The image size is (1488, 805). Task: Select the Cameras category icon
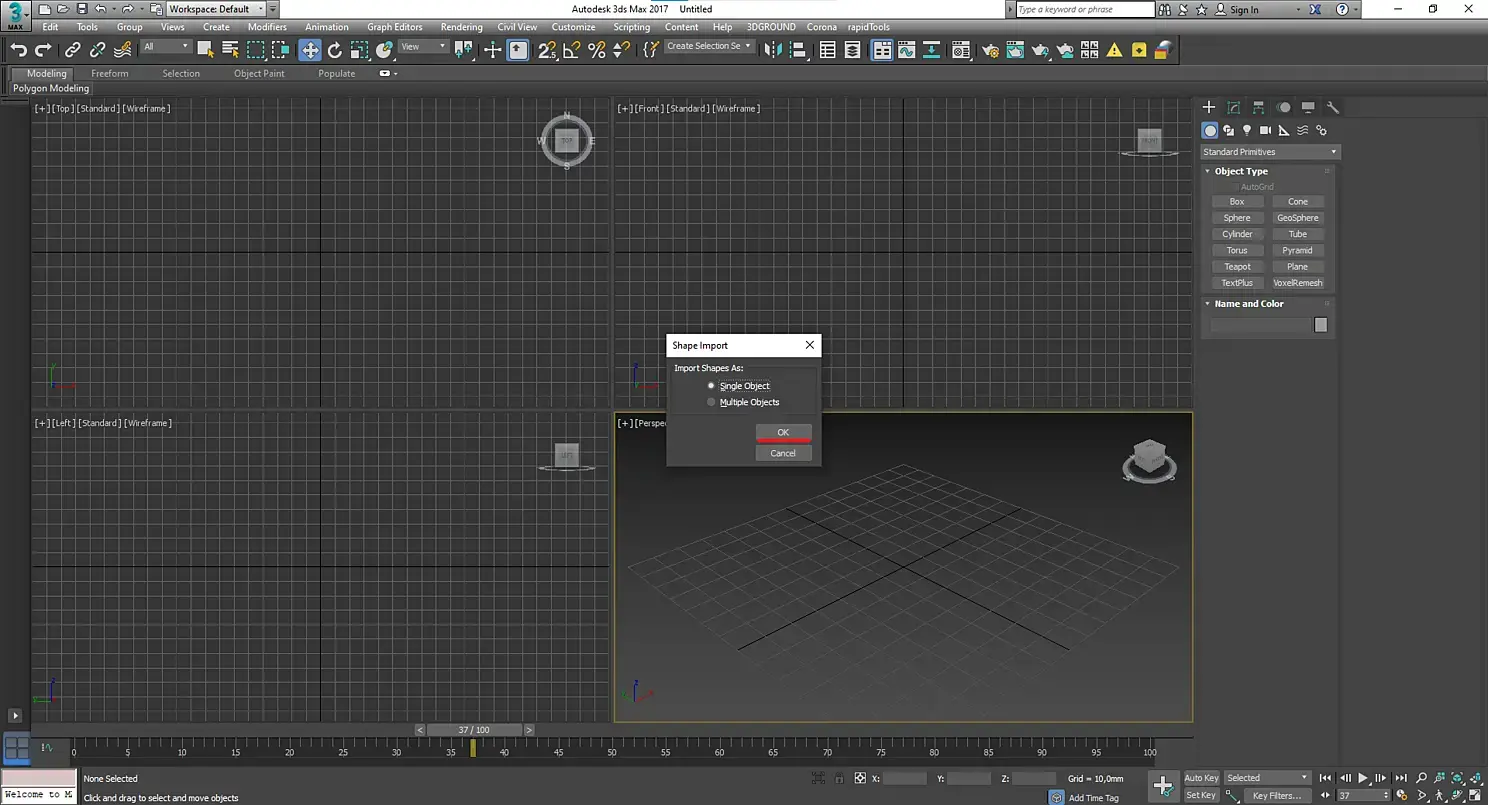pyautogui.click(x=1265, y=130)
